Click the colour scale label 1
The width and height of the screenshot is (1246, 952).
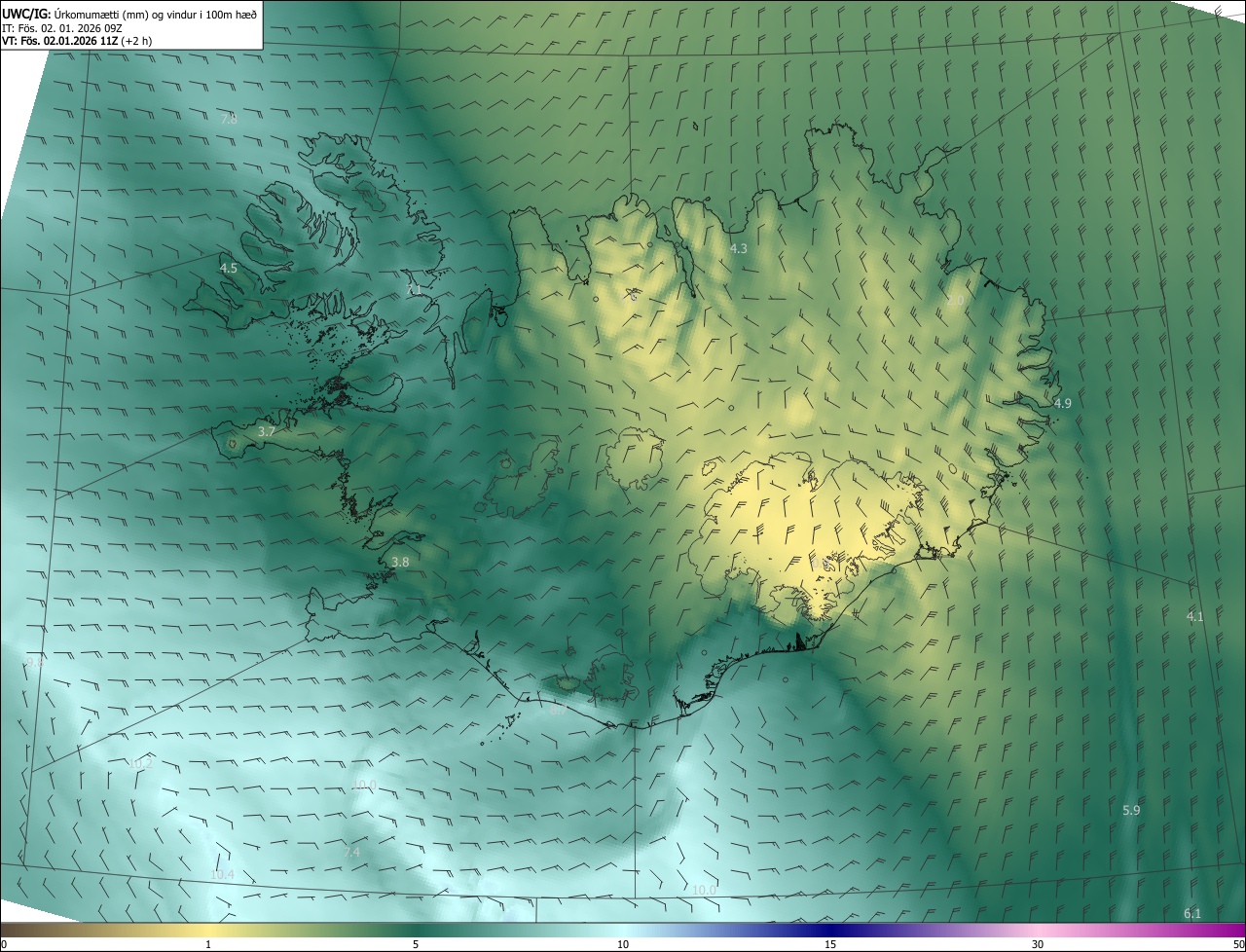pos(208,944)
